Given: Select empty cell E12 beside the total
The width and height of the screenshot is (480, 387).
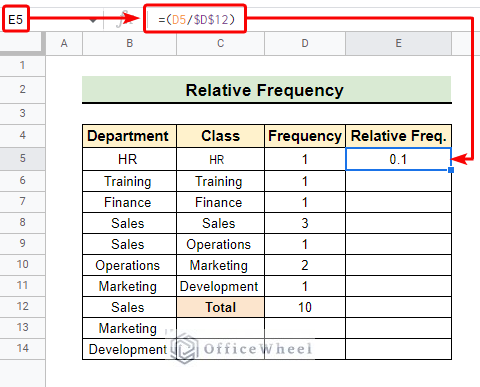Looking at the screenshot, I should 399,307.
